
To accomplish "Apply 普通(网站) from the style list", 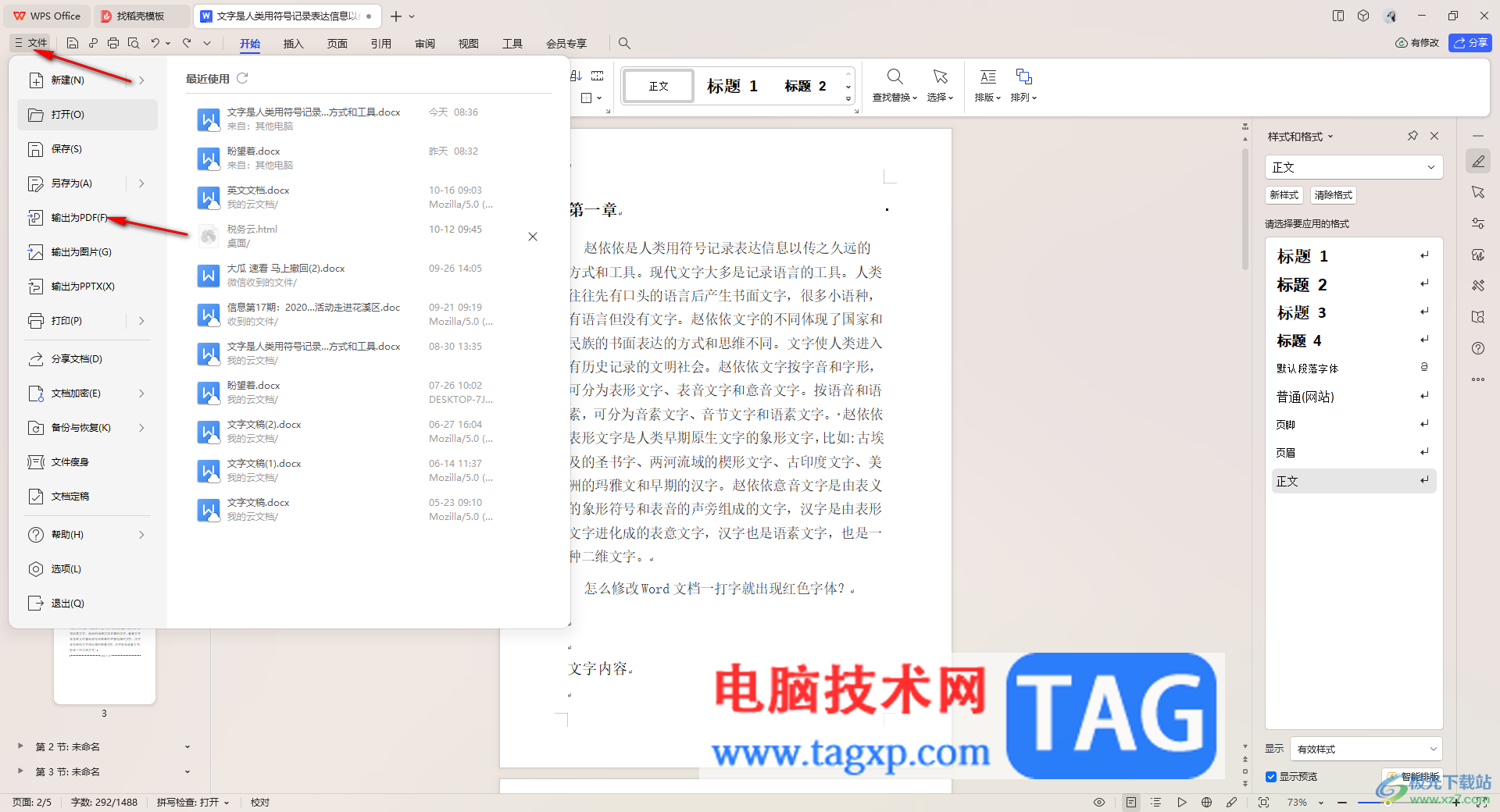I will 1354,397.
